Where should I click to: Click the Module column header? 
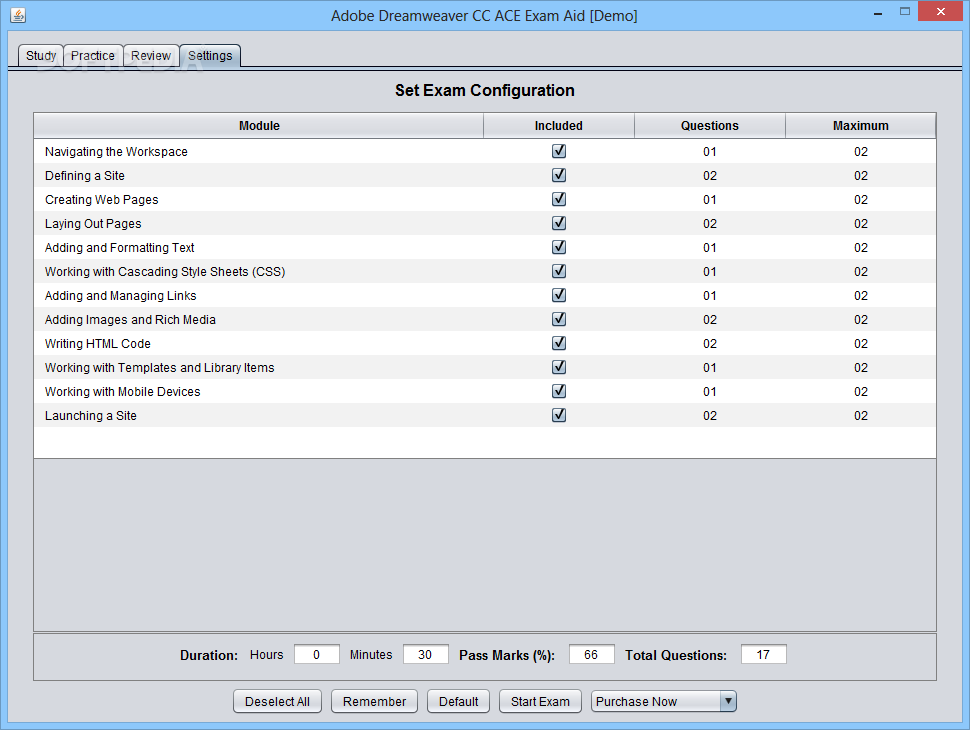(x=259, y=126)
